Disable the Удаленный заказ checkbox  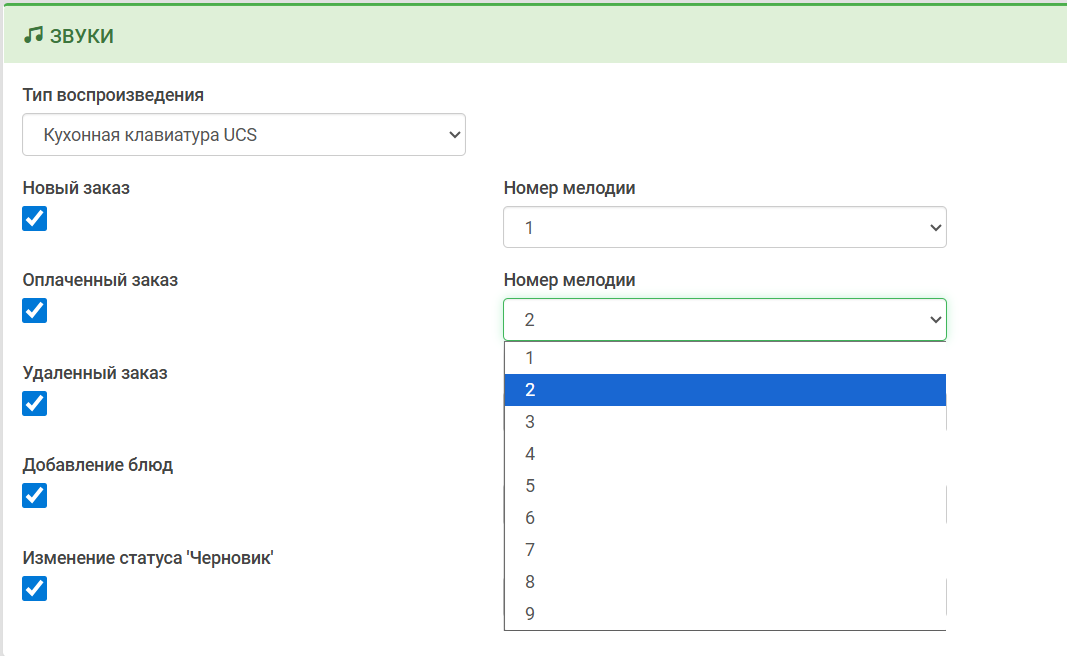(x=35, y=403)
